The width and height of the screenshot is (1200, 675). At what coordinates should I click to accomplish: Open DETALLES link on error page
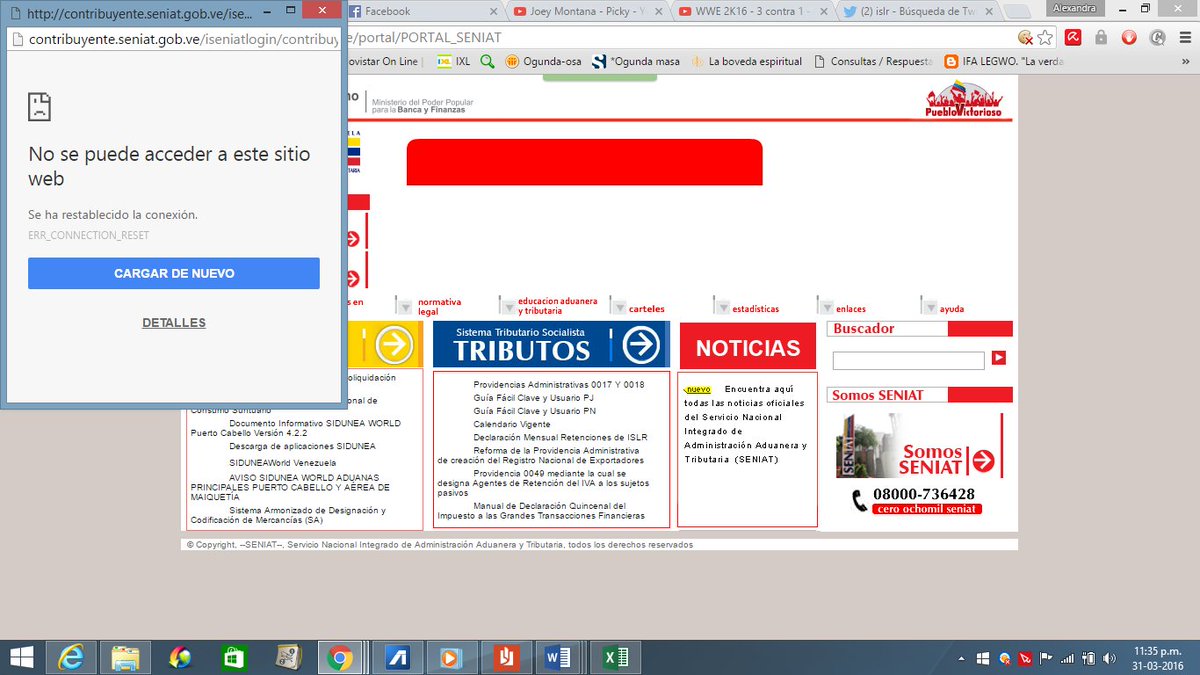174,323
